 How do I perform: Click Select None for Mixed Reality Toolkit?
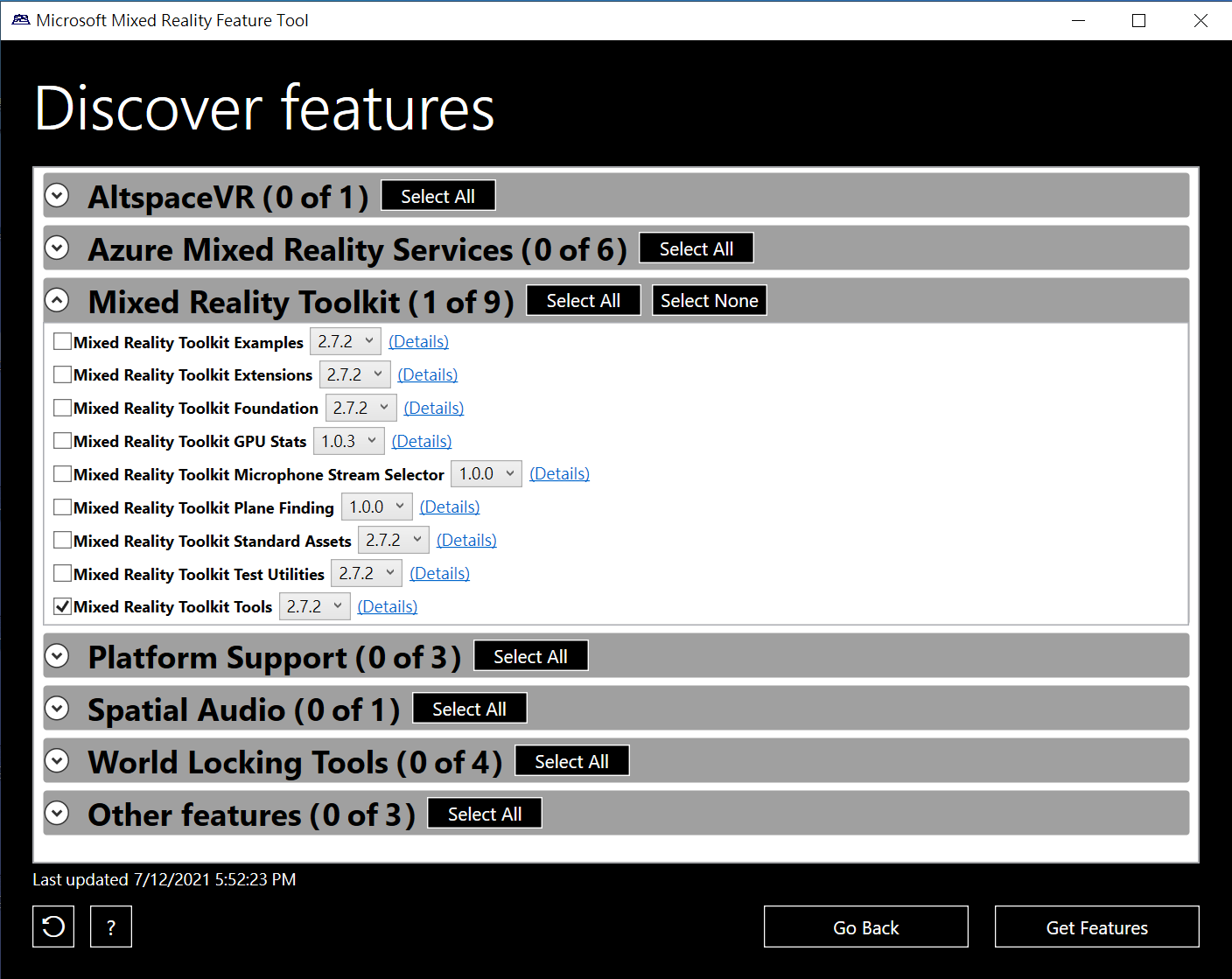tap(710, 300)
